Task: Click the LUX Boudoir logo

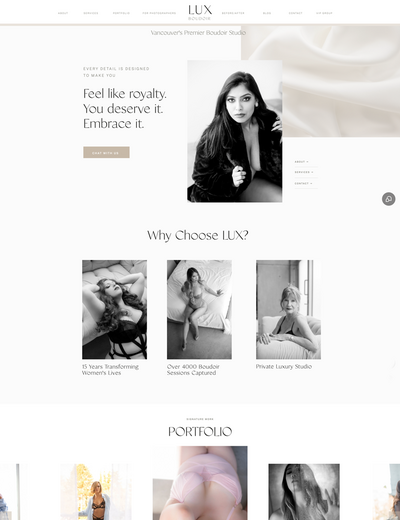Action: 200,13
